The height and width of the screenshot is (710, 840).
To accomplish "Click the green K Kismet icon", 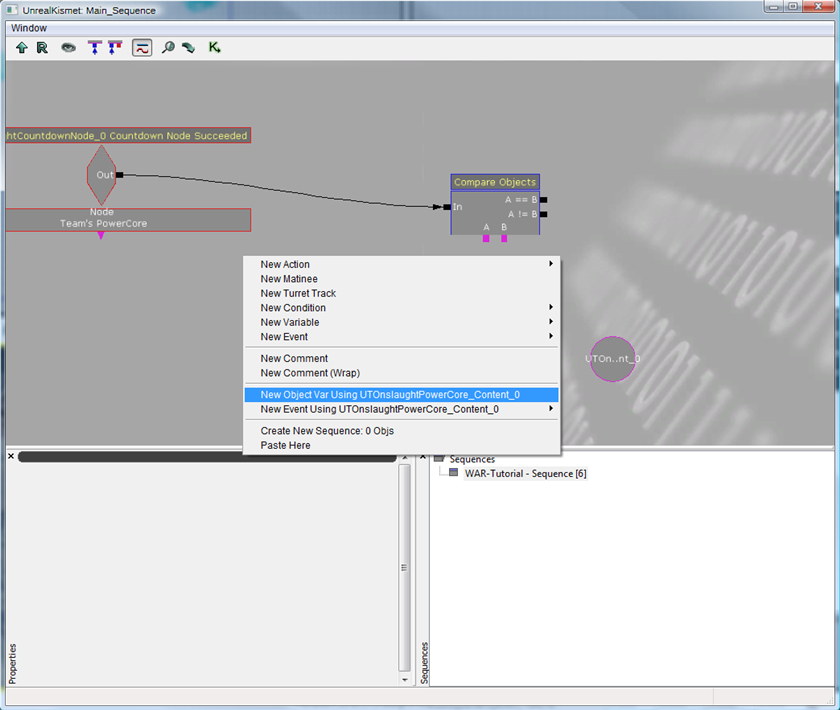I will pos(214,48).
